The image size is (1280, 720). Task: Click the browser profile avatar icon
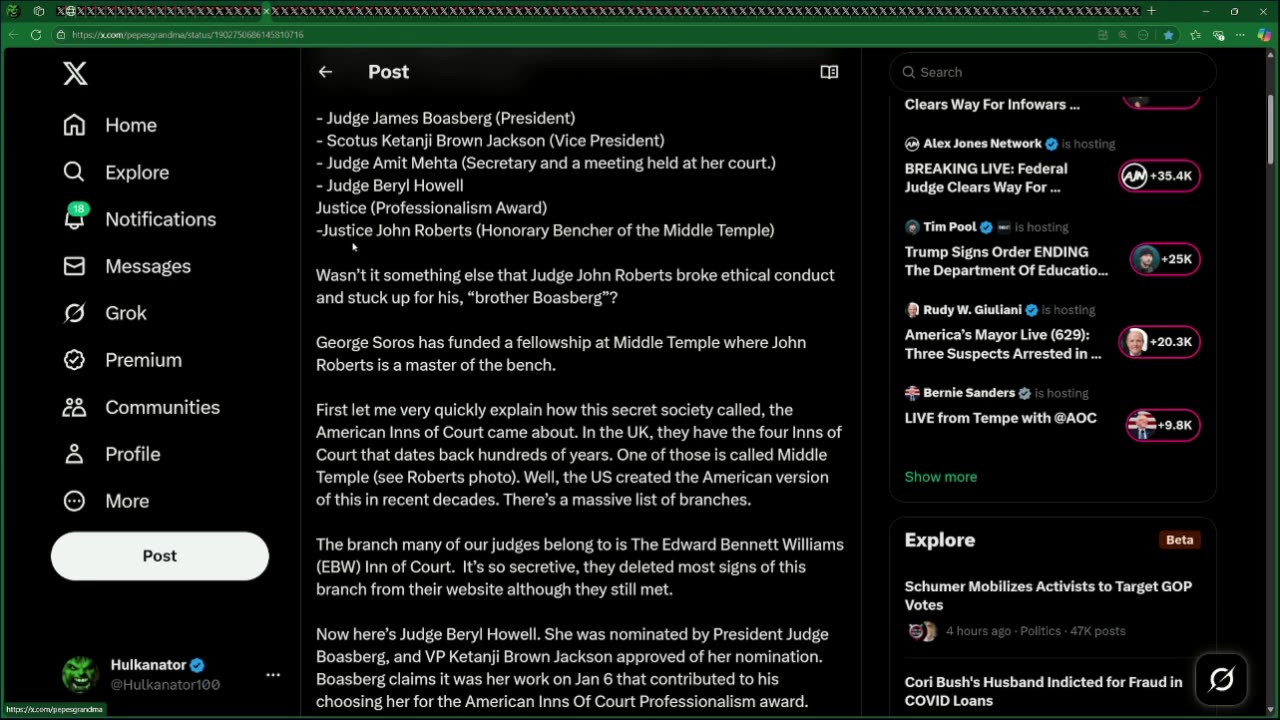(x=13, y=11)
